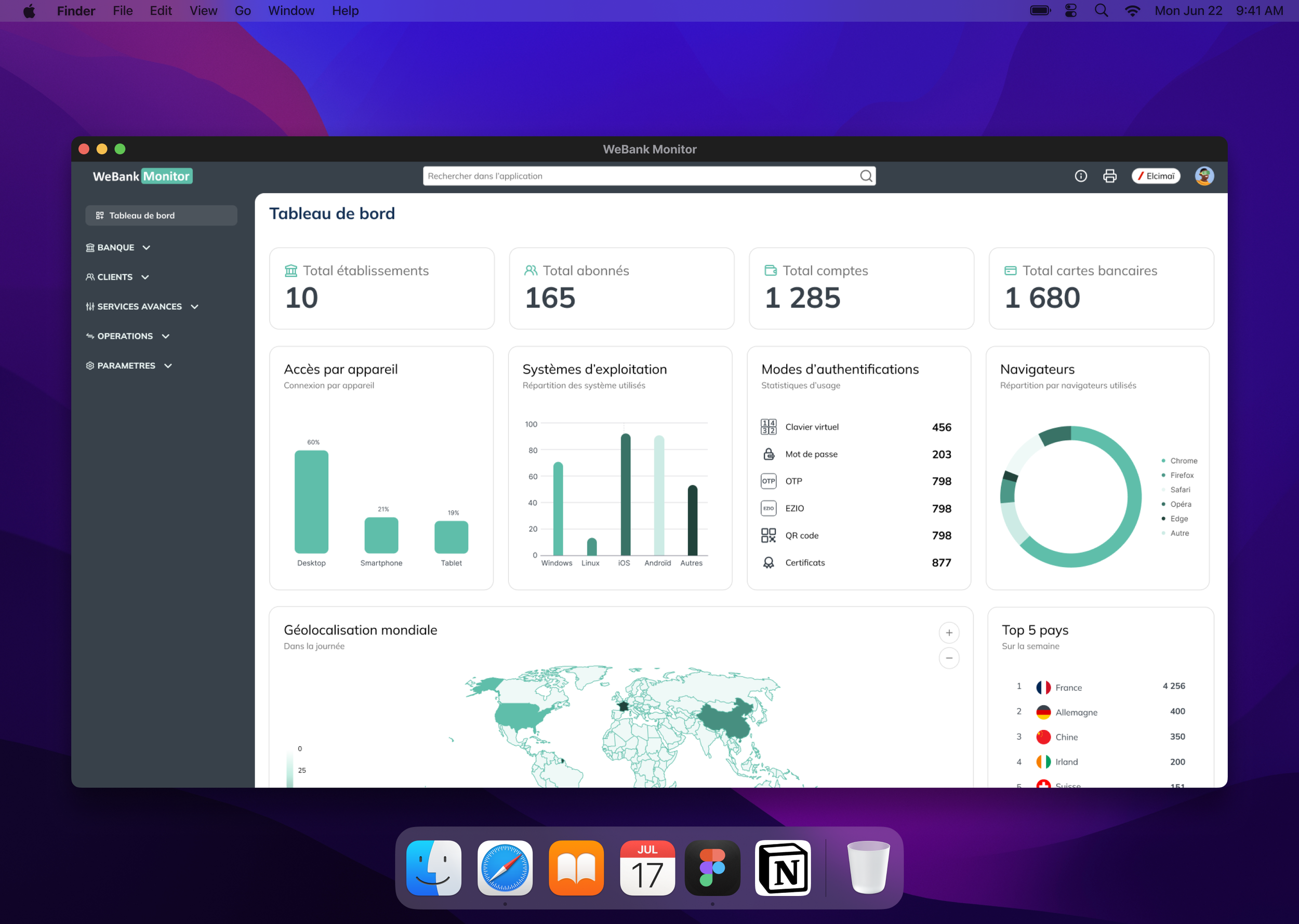Expand the SERVICES AVANCES menu chevron

195,307
